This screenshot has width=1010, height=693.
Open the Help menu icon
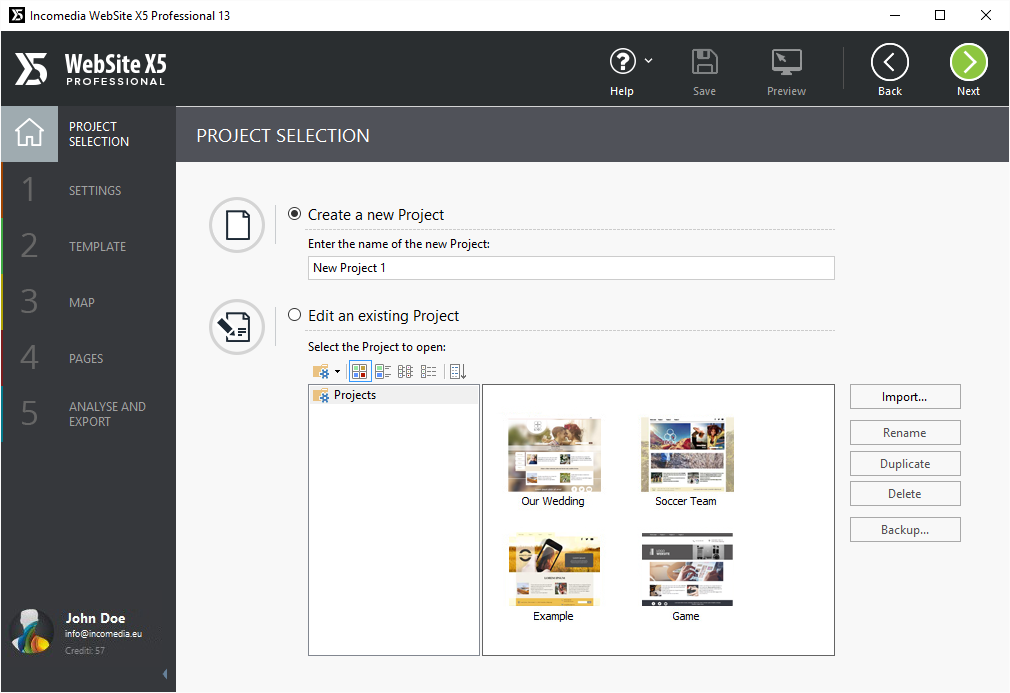[622, 62]
